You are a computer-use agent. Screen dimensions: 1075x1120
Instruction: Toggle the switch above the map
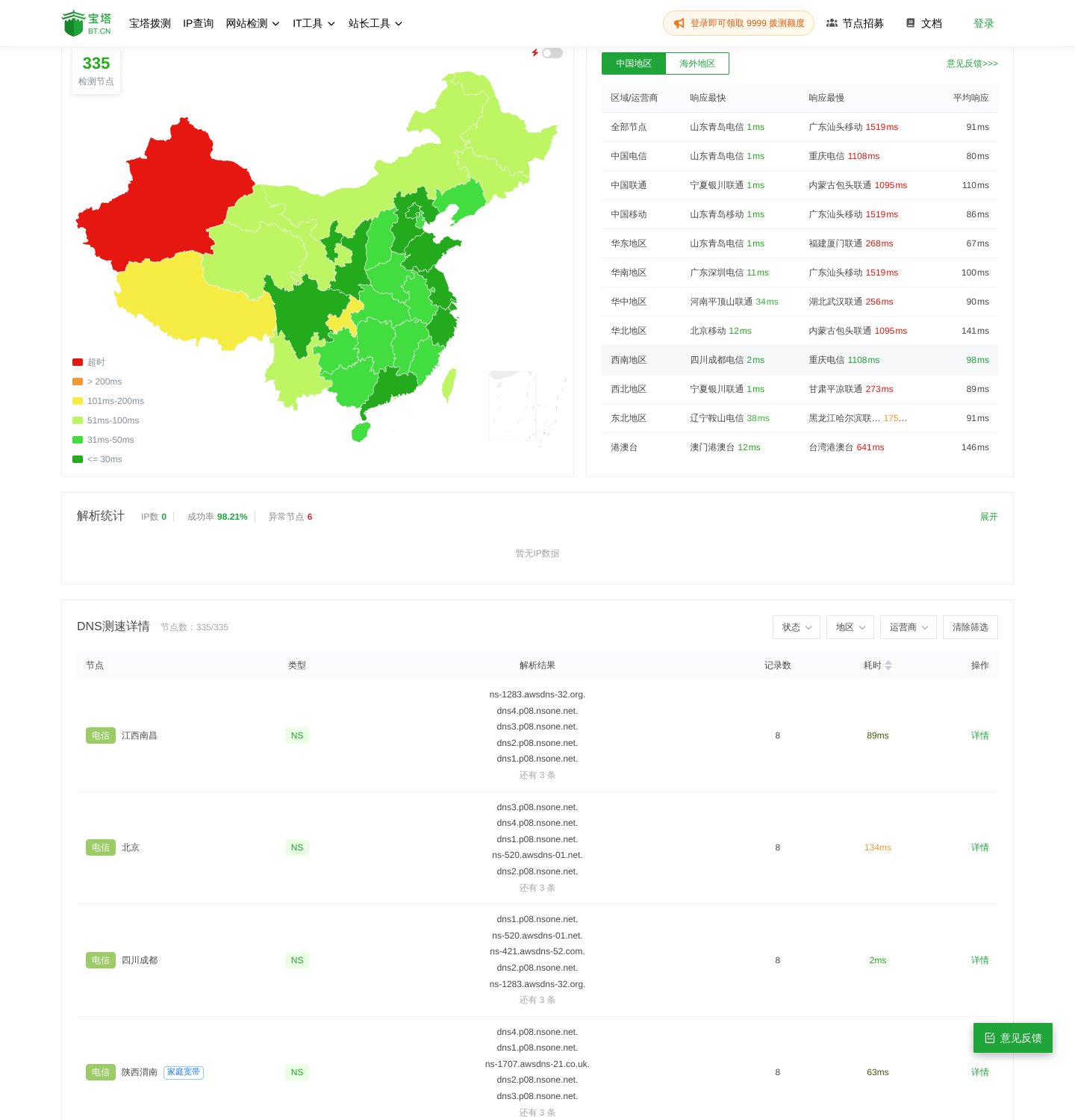(x=552, y=53)
